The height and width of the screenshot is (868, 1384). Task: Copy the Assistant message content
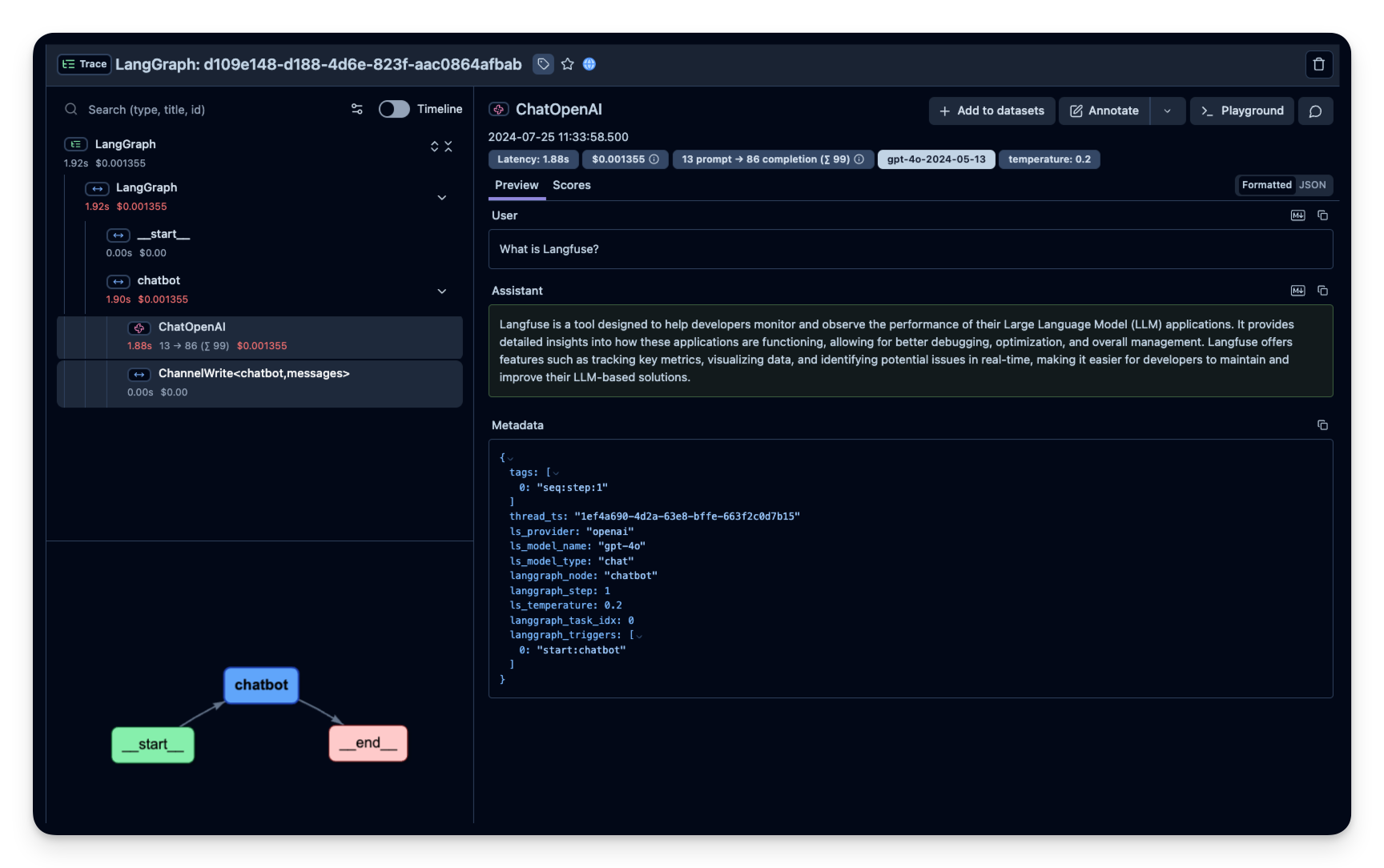coord(1322,291)
